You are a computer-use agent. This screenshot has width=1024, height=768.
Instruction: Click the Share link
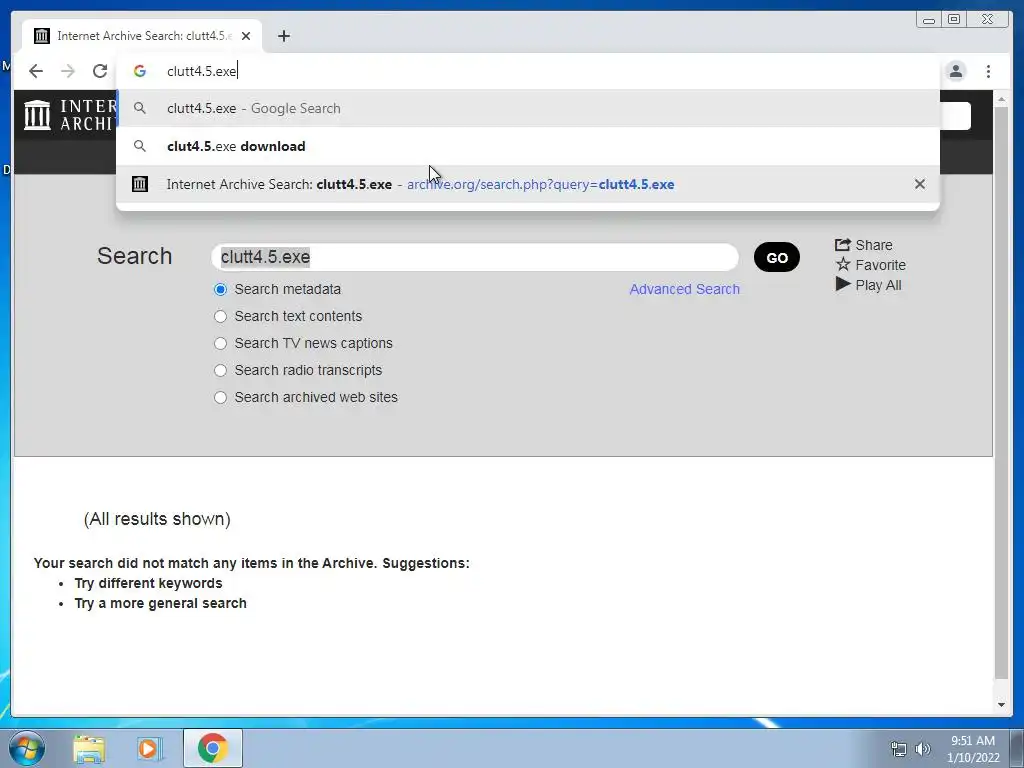click(x=863, y=245)
